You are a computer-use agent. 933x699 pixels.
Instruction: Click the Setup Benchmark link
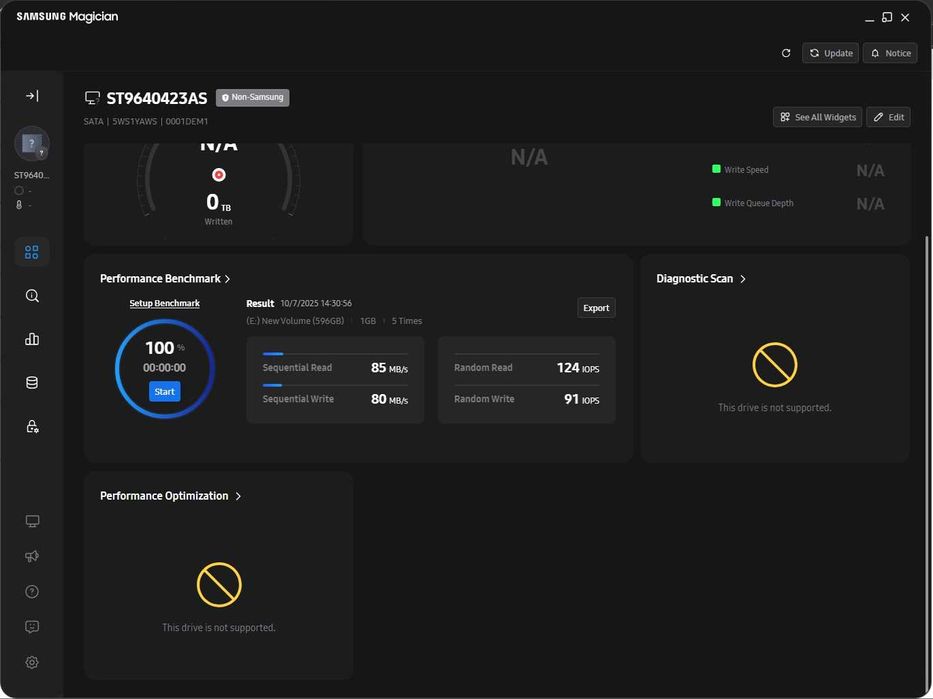[165, 303]
